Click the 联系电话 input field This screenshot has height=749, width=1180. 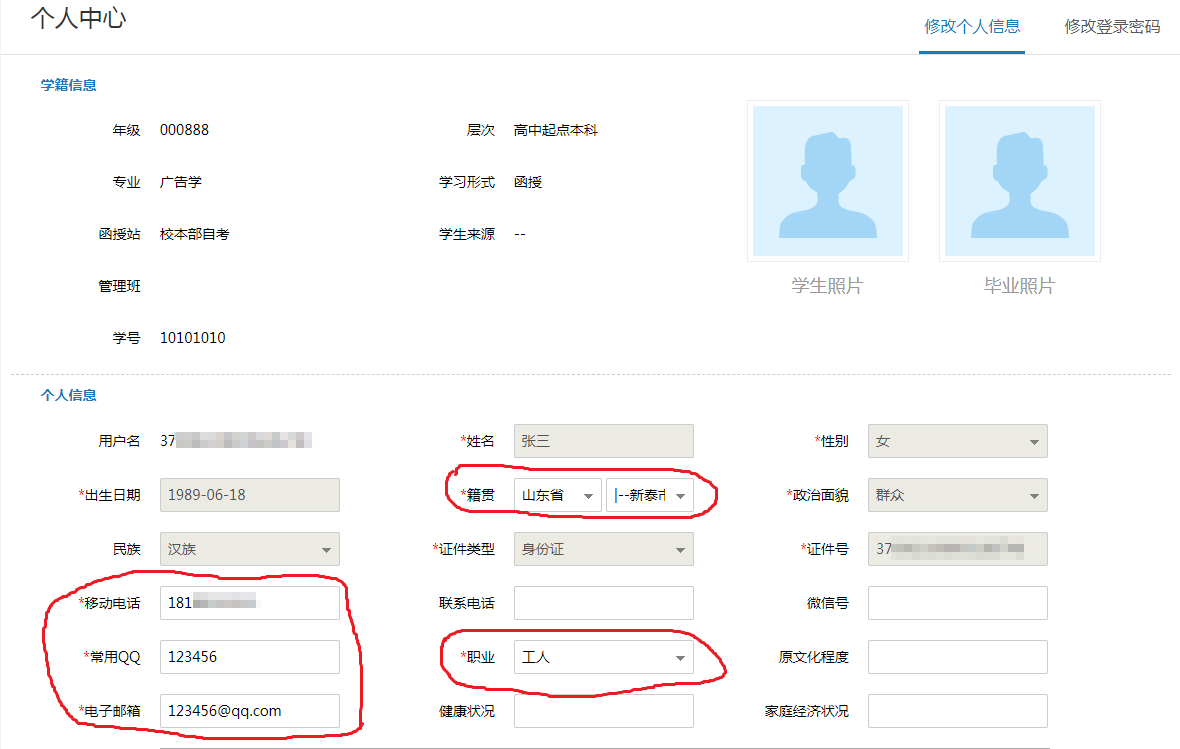603,603
